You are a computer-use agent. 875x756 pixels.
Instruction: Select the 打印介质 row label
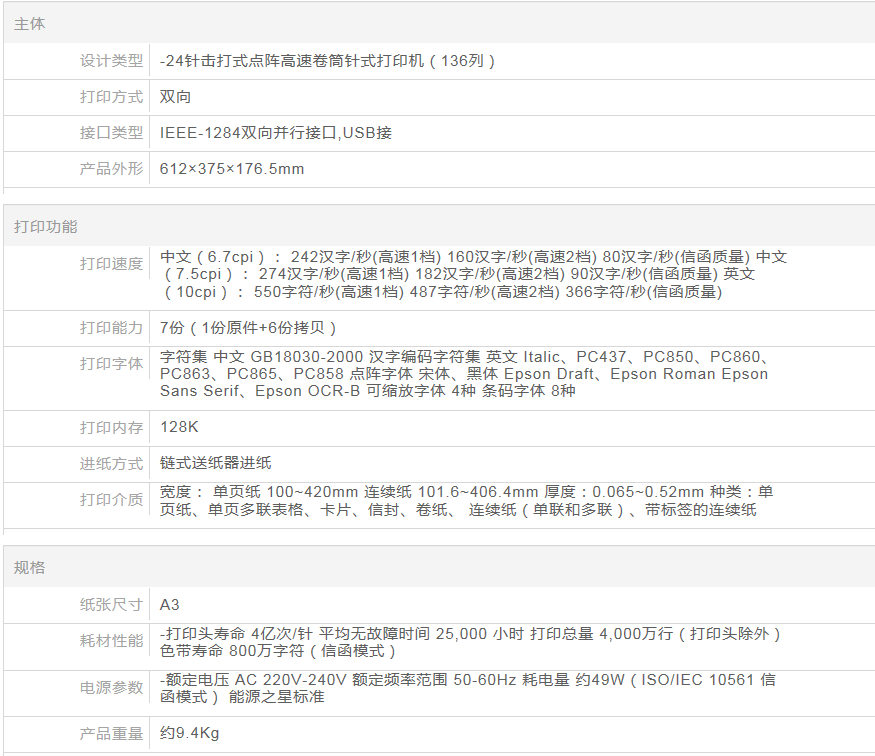(x=111, y=500)
